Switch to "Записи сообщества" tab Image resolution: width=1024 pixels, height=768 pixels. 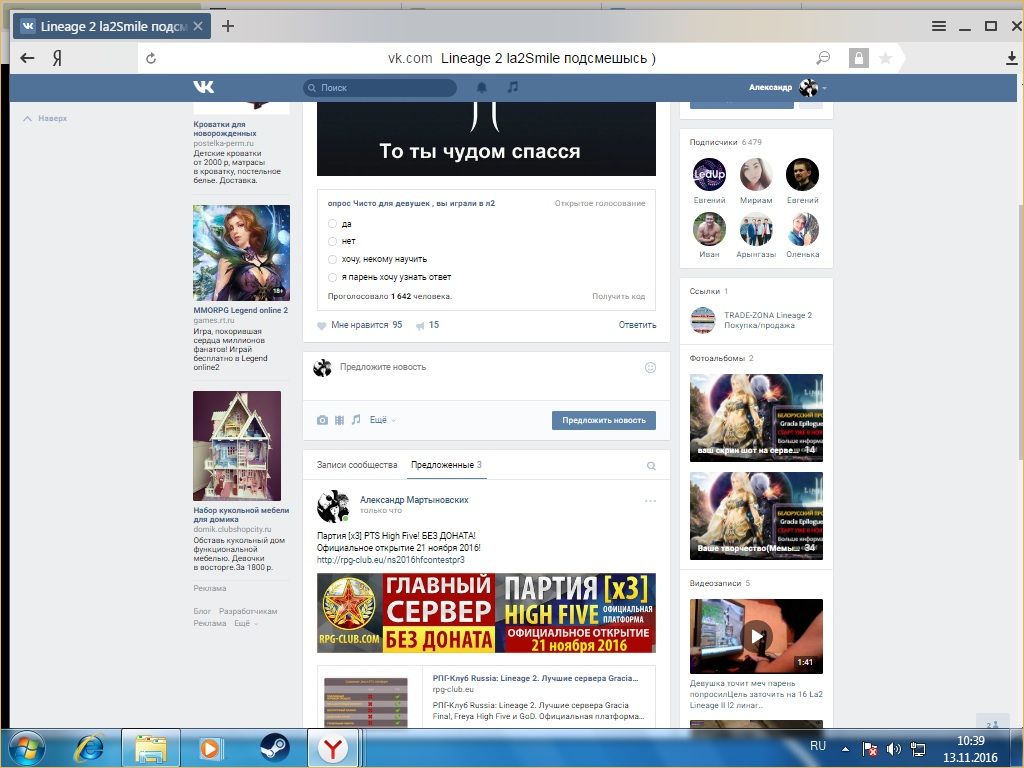[x=357, y=465]
